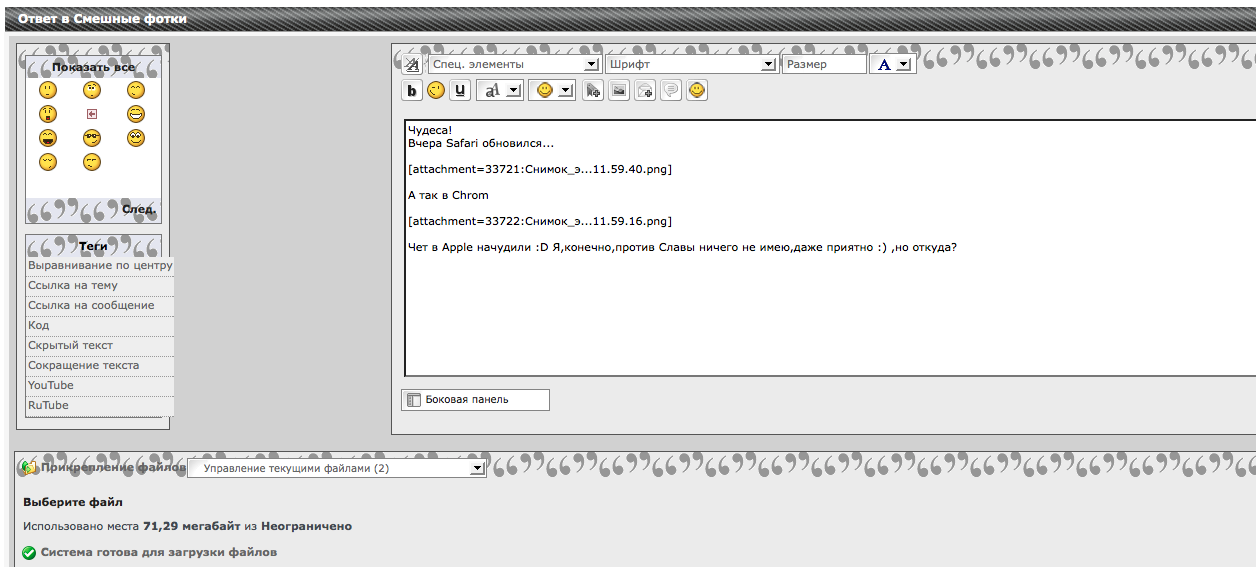Image resolution: width=1256 pixels, height=567 pixels.
Task: Select the YouTube tag from the tags list
Action: (x=51, y=385)
